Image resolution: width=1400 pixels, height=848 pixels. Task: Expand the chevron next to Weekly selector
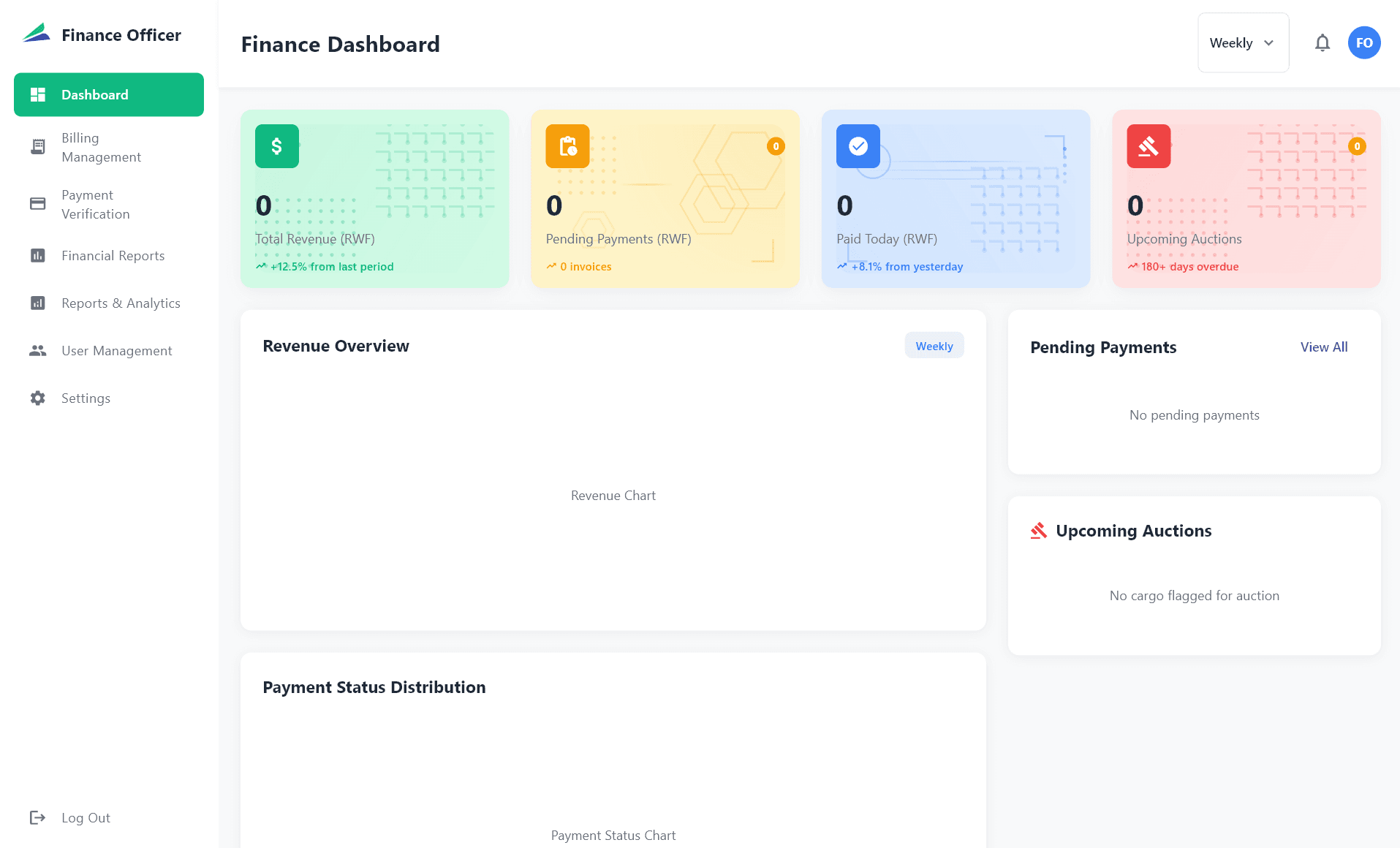click(1268, 43)
